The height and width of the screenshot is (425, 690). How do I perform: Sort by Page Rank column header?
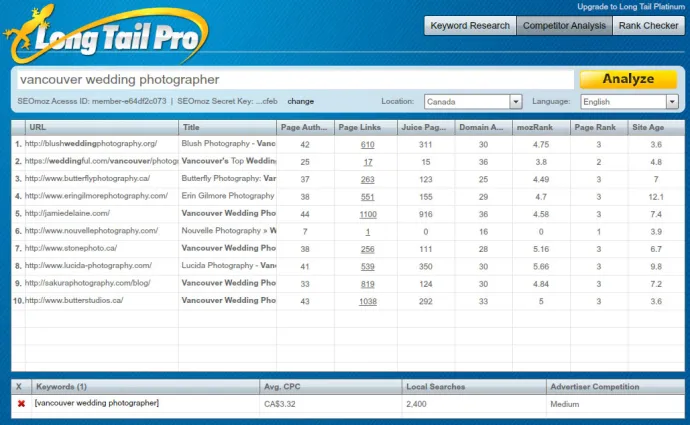coord(599,127)
